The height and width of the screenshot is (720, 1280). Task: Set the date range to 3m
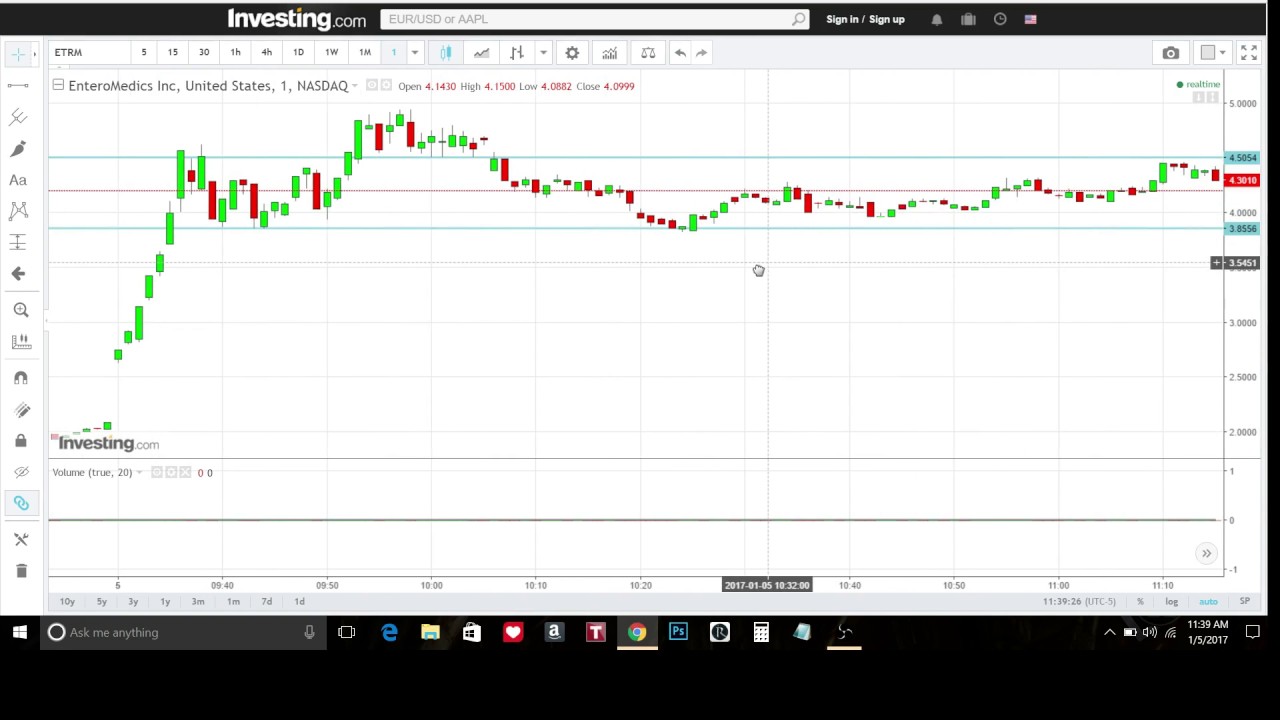[198, 601]
